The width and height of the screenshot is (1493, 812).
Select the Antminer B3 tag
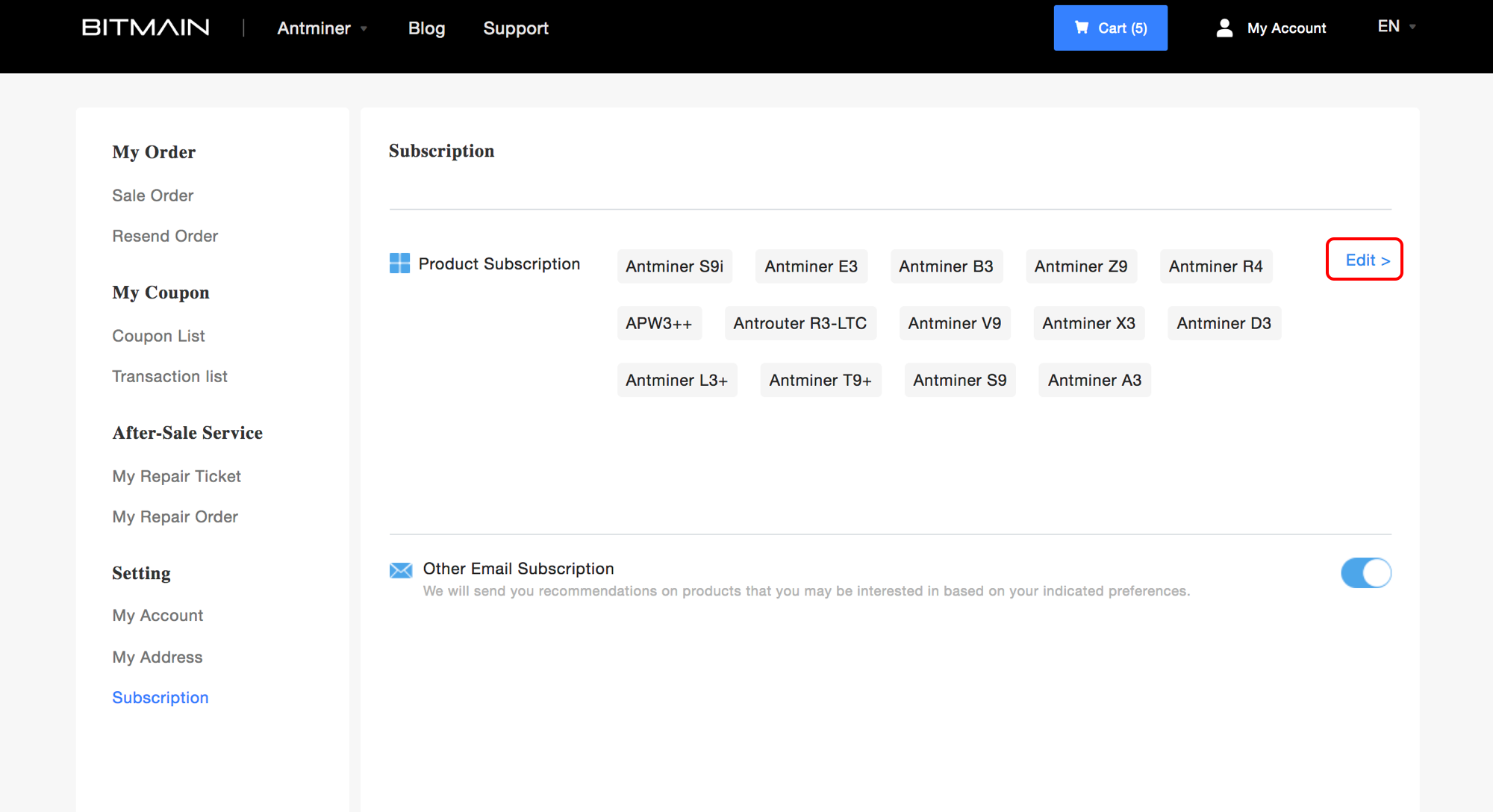pyautogui.click(x=947, y=266)
